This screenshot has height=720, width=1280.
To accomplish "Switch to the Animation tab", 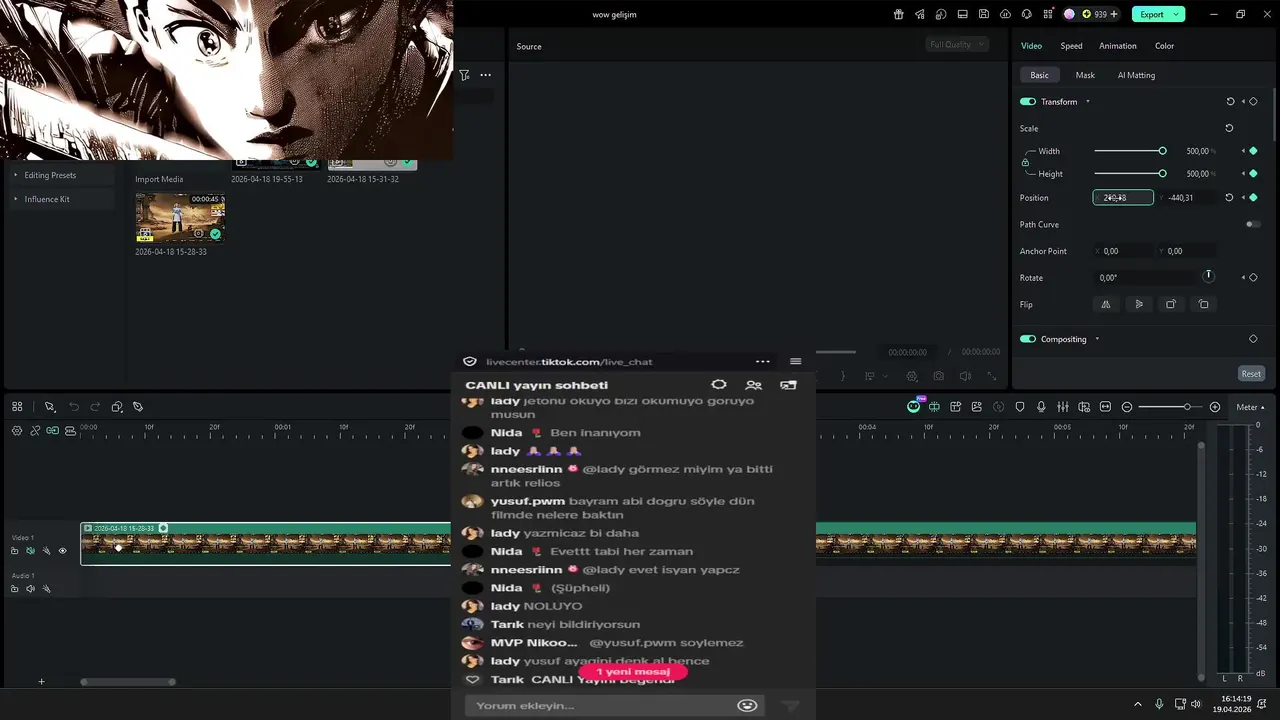I will [1117, 46].
